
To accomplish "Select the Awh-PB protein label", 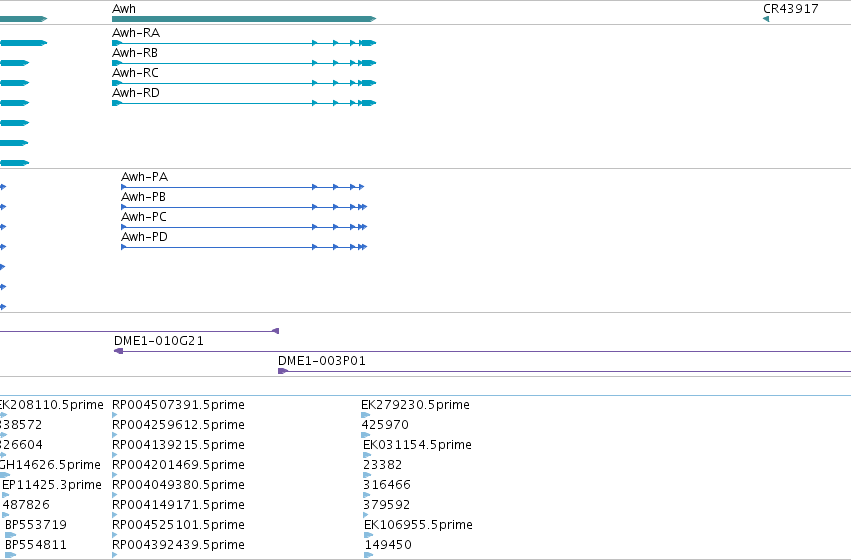I will click(x=143, y=197).
